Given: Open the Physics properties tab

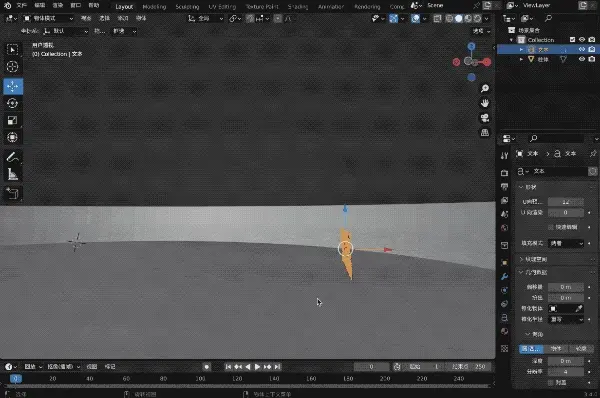Looking at the screenshot, I should coord(504,290).
